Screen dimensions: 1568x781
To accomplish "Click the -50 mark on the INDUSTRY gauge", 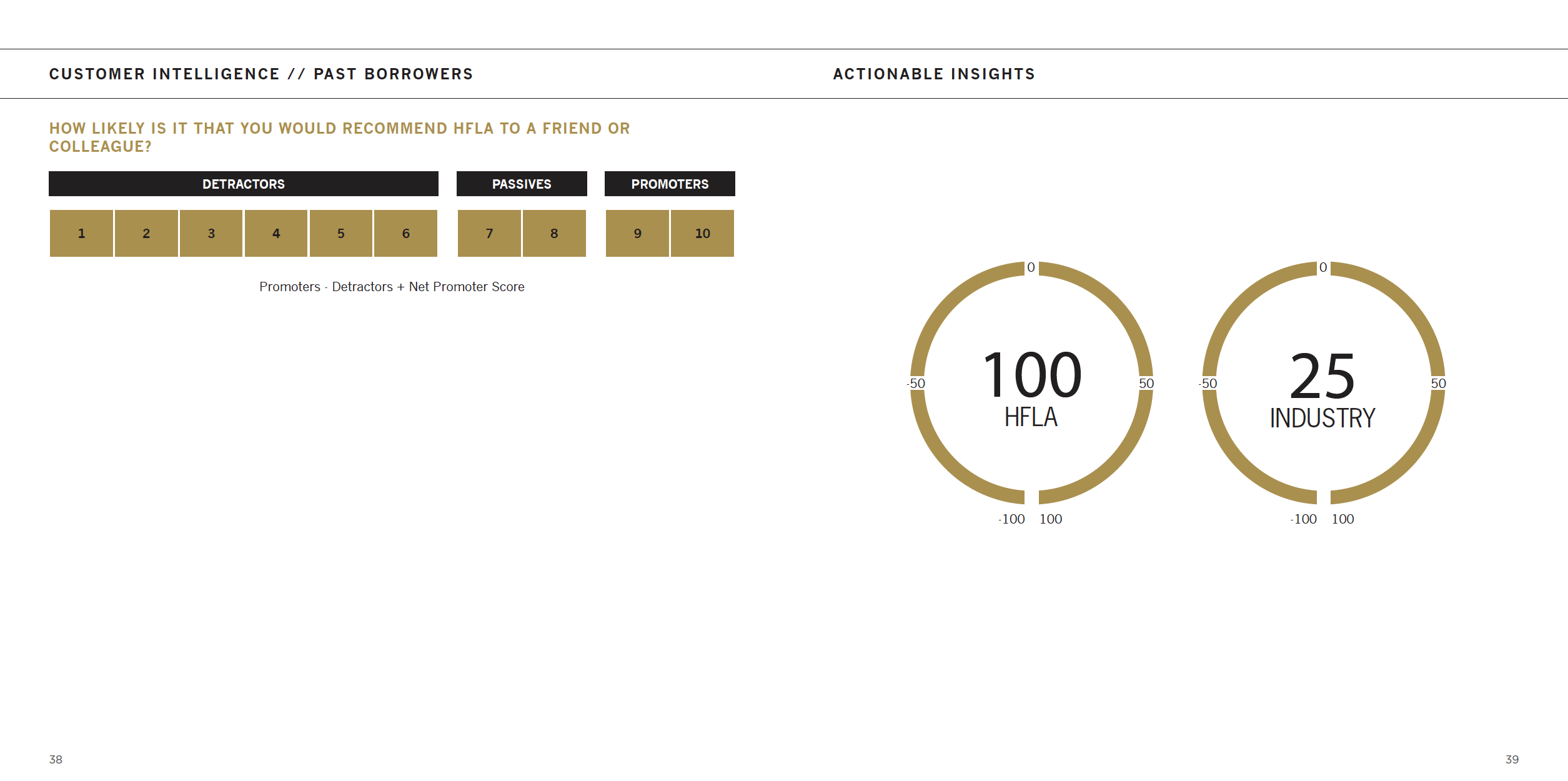I will click(1208, 383).
